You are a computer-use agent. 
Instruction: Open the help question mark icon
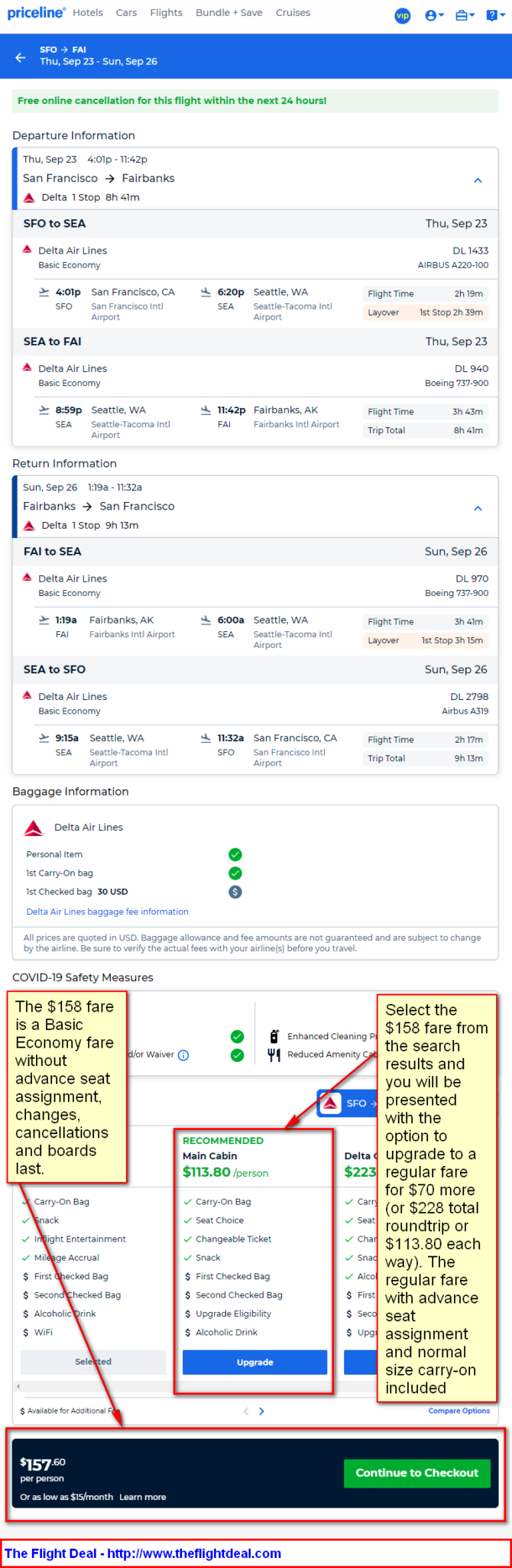(x=494, y=15)
